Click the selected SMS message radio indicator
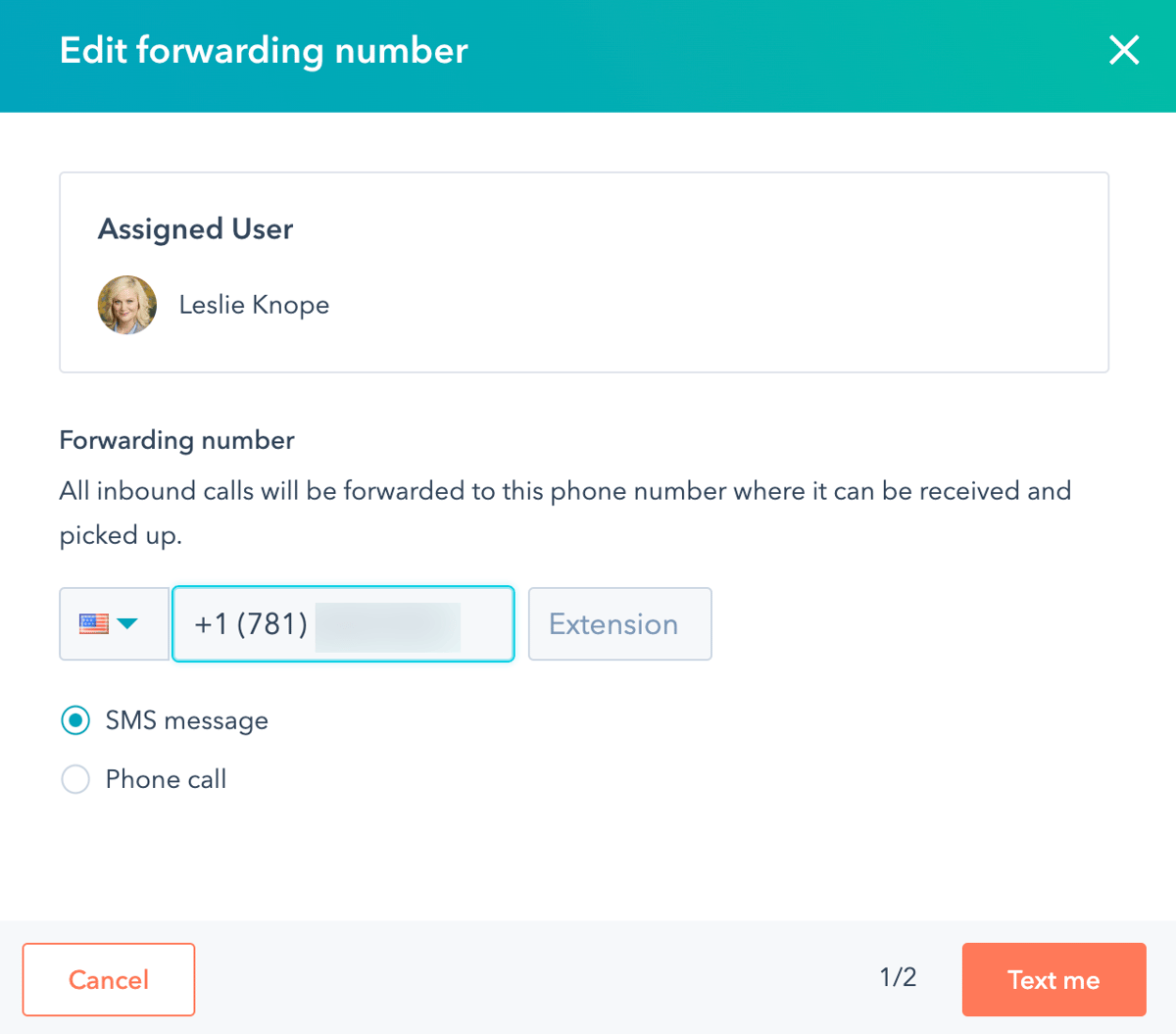 tap(75, 720)
